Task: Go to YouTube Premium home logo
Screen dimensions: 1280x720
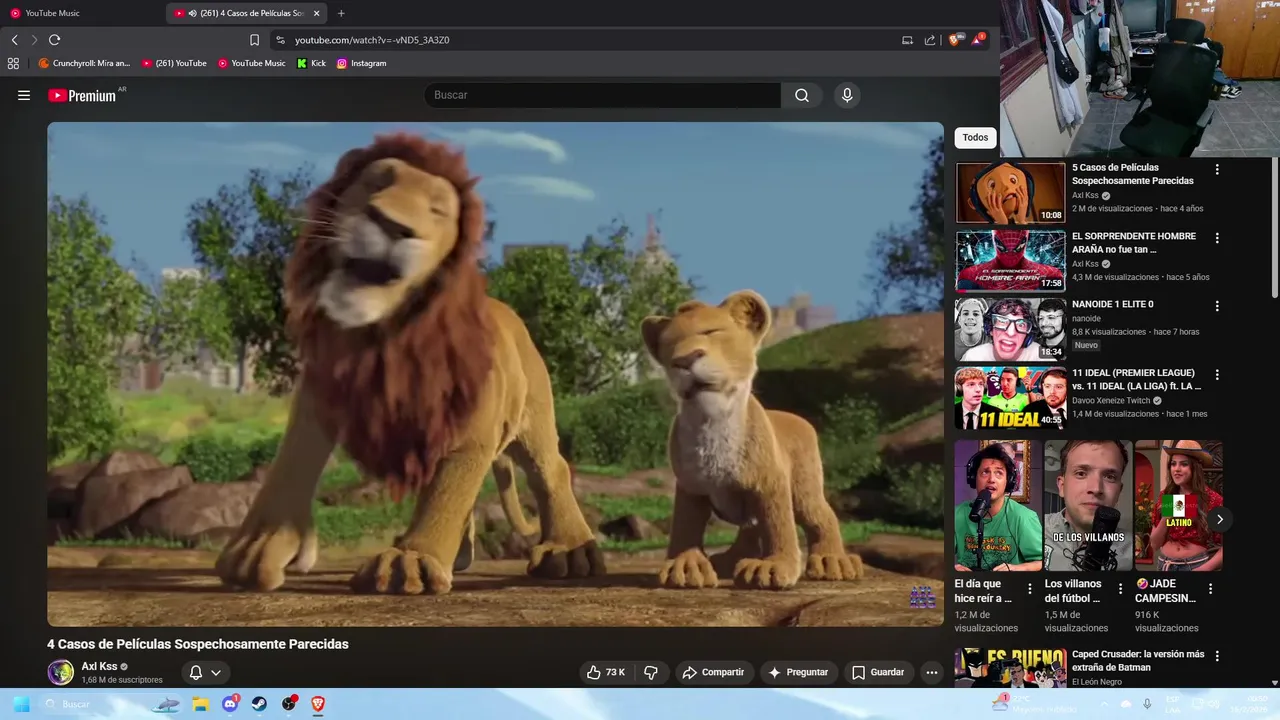Action: coord(83,96)
